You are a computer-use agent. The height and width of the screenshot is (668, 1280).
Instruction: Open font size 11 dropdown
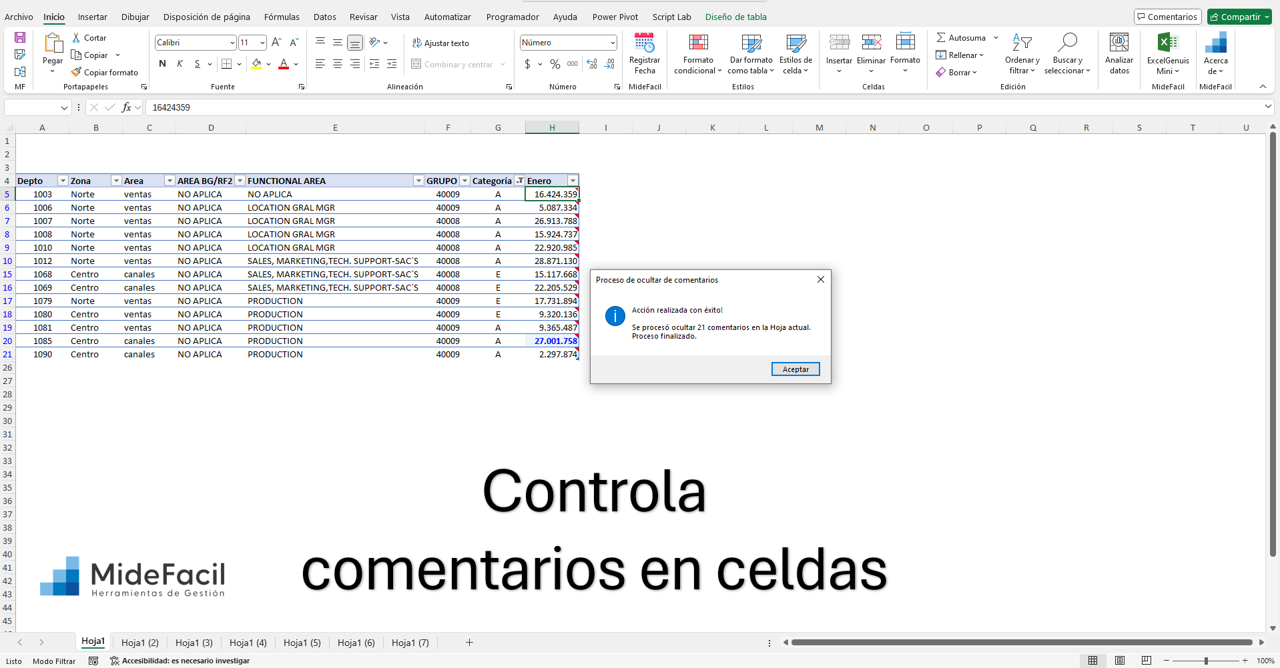(262, 43)
